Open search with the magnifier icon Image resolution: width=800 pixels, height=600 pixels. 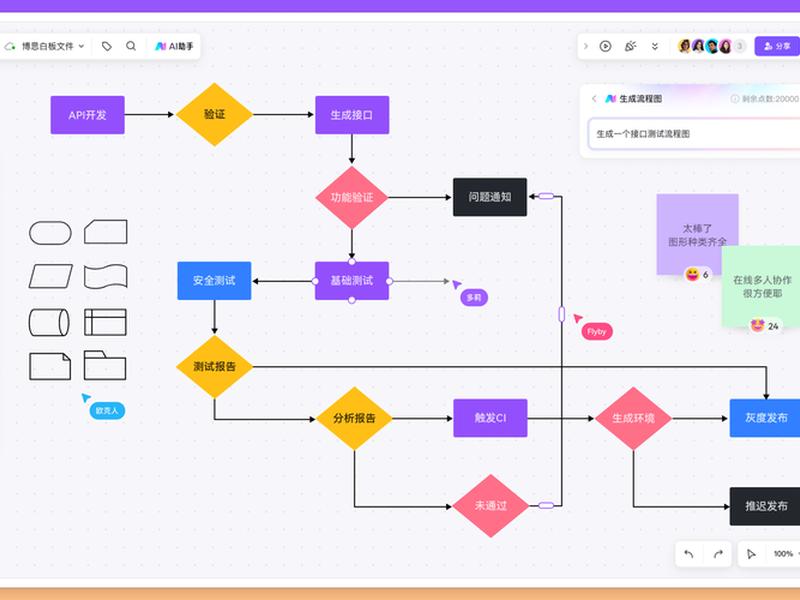click(131, 46)
